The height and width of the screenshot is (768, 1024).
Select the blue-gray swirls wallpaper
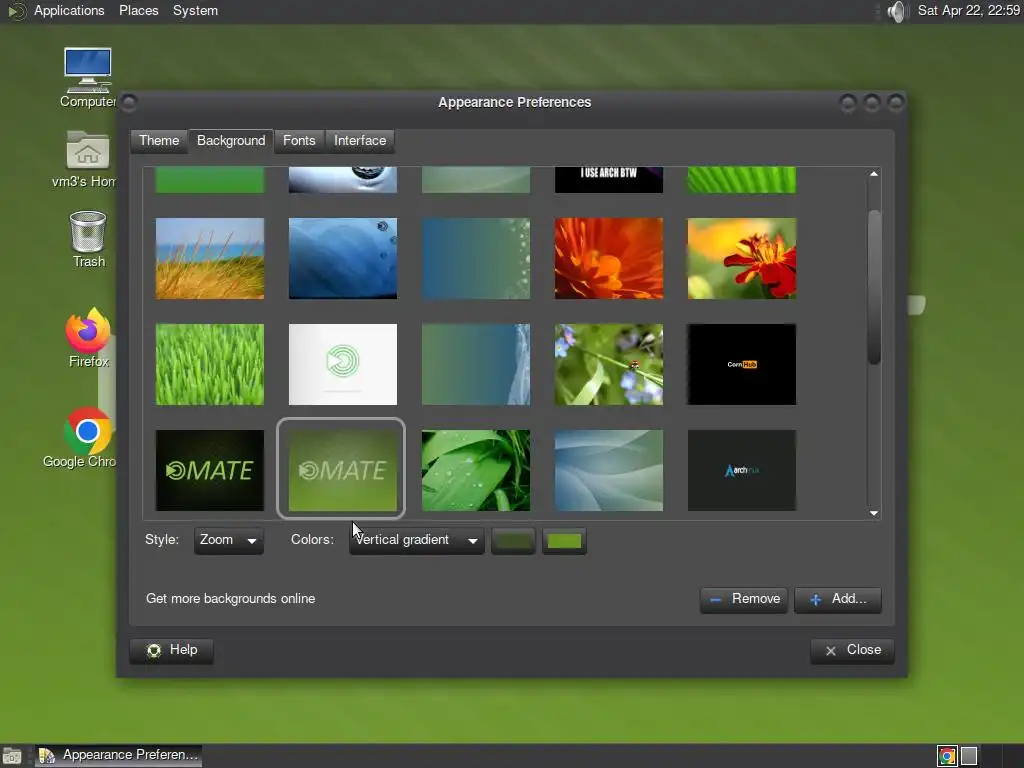(609, 470)
